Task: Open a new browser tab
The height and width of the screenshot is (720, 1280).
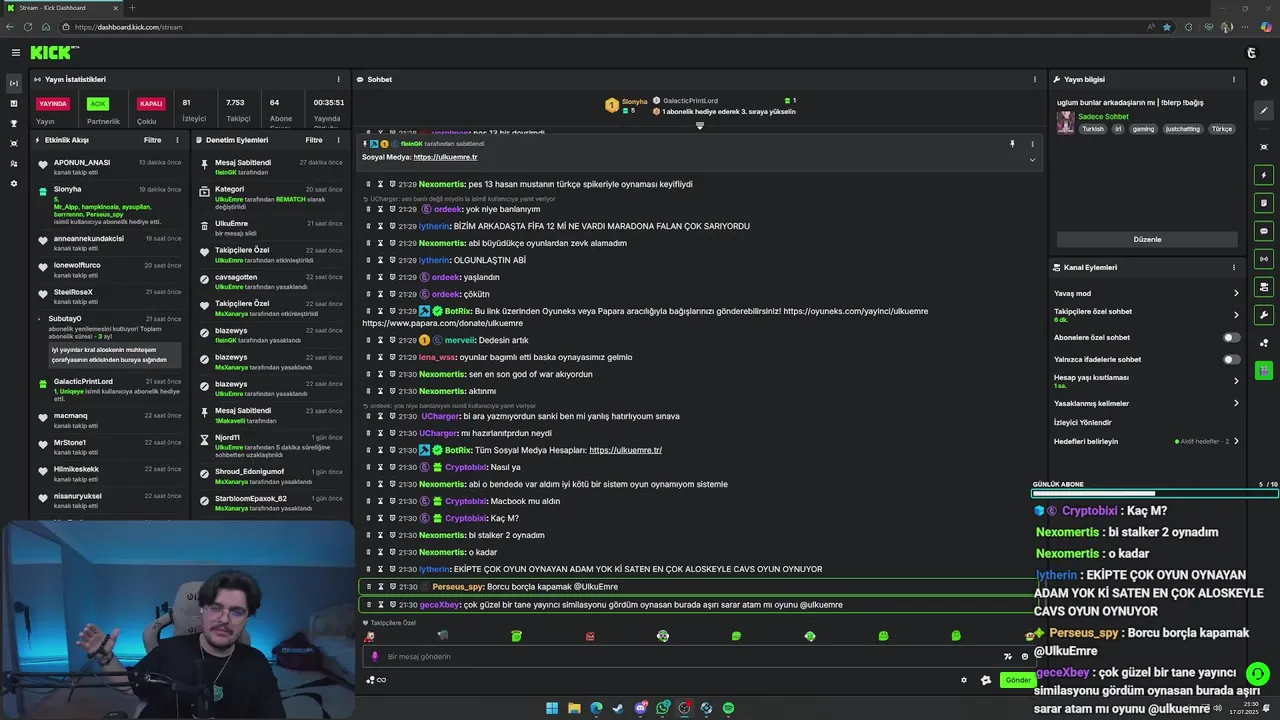Action: click(132, 8)
